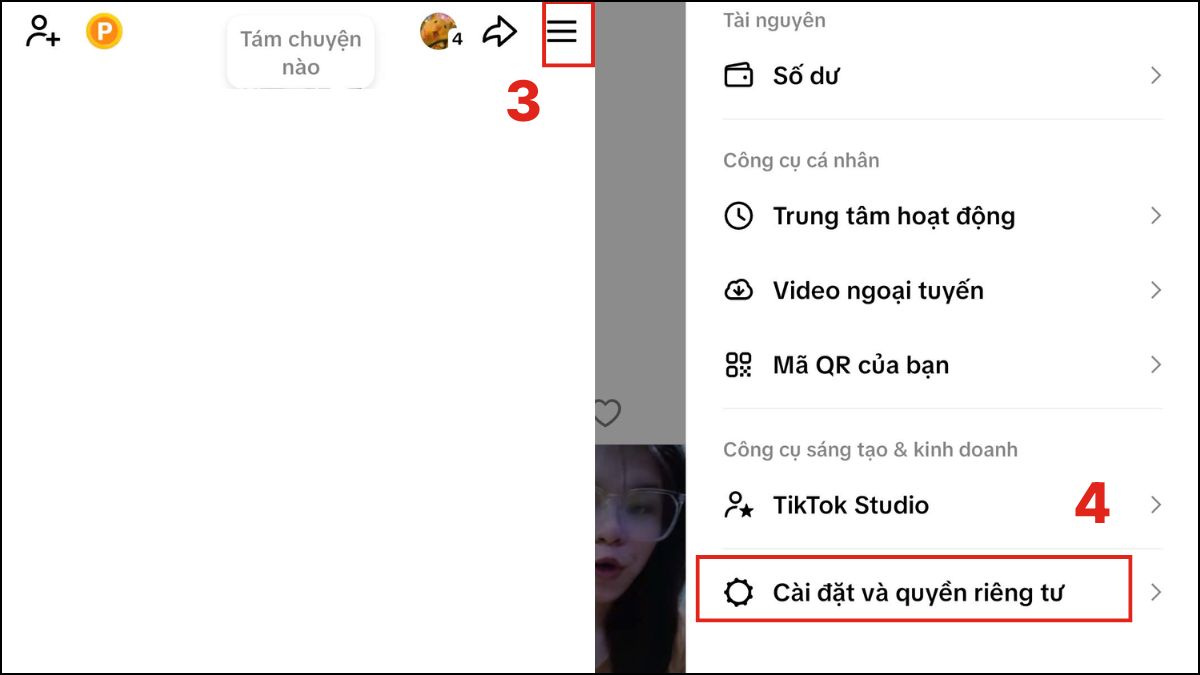Tap the heart like icon on the video
1200x675 pixels.
606,412
